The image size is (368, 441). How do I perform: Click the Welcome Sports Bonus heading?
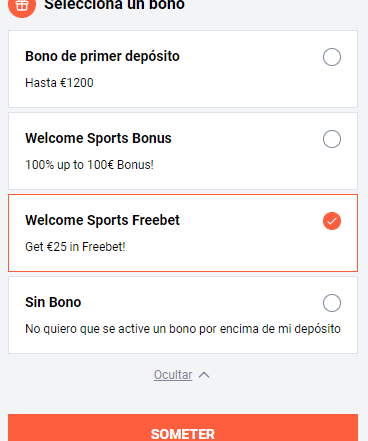[98, 138]
